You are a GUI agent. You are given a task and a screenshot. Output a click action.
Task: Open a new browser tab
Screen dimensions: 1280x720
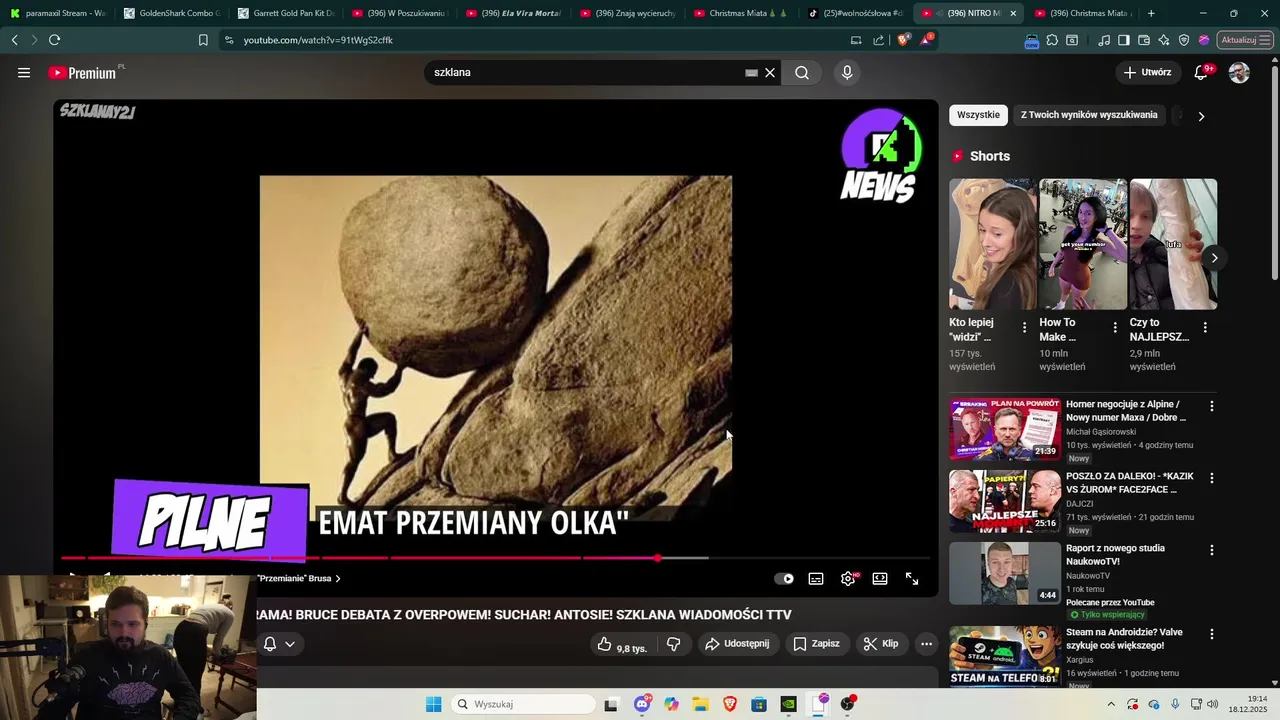click(x=1151, y=13)
